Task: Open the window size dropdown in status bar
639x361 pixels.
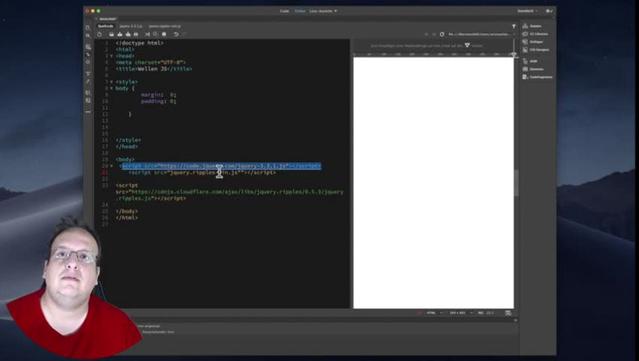Action: pos(461,313)
